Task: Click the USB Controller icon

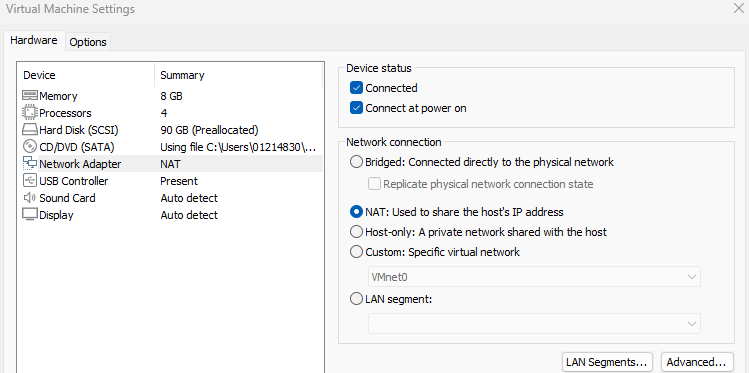Action: 30,181
